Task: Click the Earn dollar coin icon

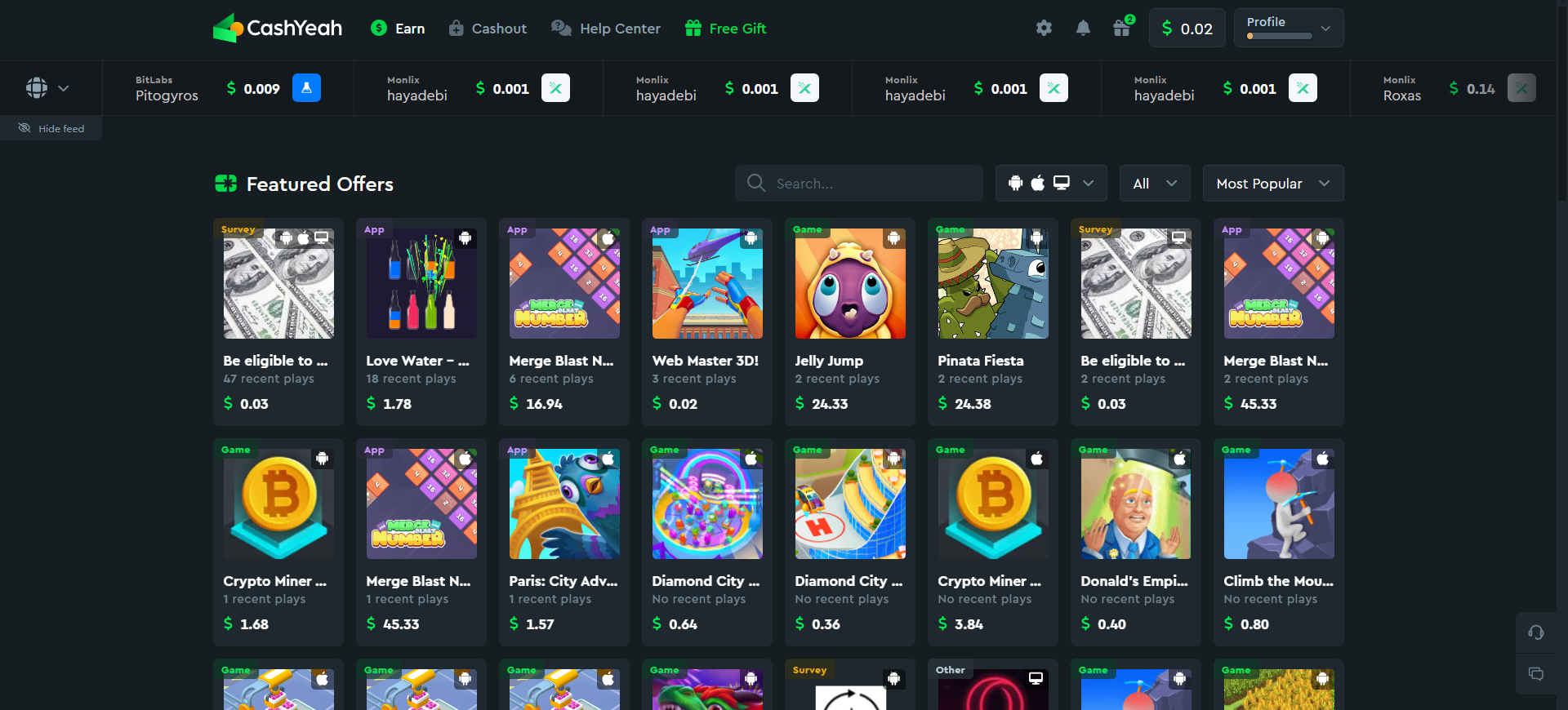Action: click(x=378, y=28)
